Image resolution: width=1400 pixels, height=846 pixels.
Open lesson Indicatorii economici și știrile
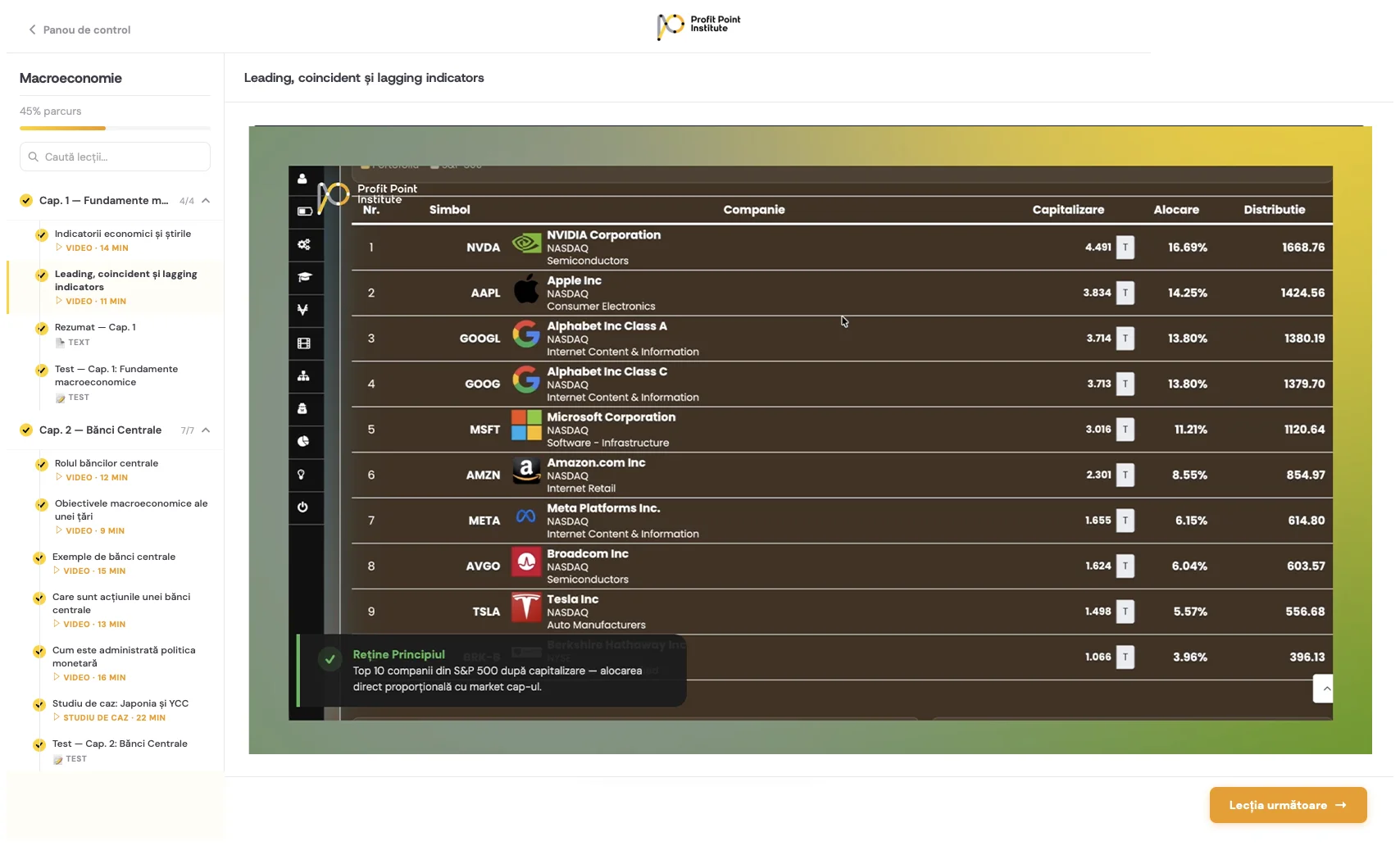[123, 240]
